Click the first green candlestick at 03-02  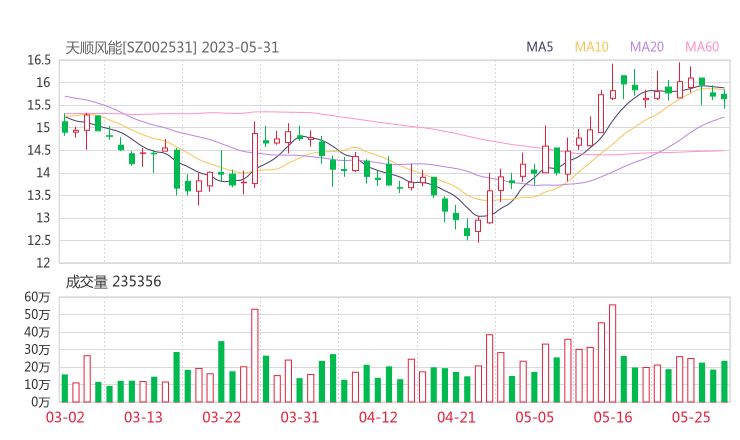(65, 125)
